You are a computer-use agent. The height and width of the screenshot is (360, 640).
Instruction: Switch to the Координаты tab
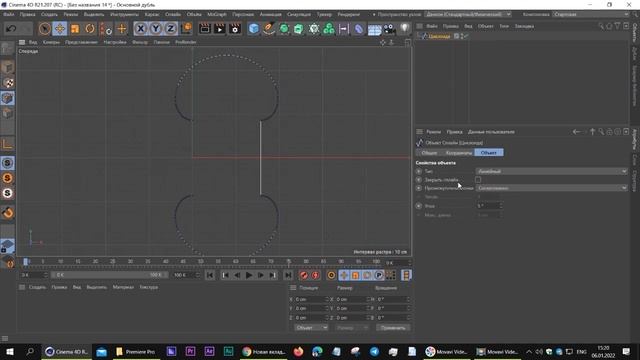458,153
